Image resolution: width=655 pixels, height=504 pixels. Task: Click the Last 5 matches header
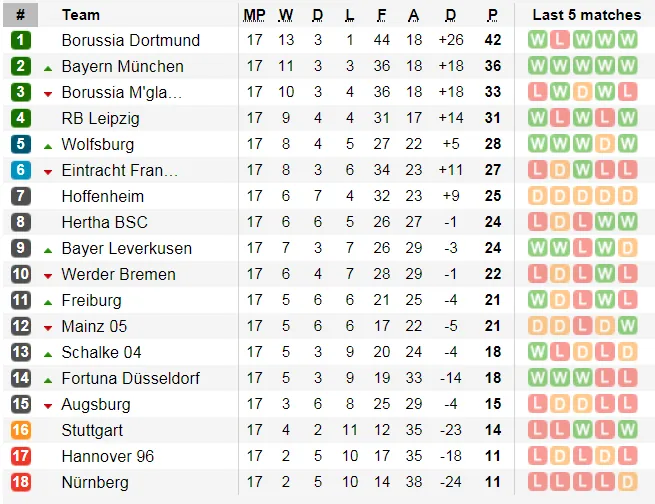pos(586,15)
